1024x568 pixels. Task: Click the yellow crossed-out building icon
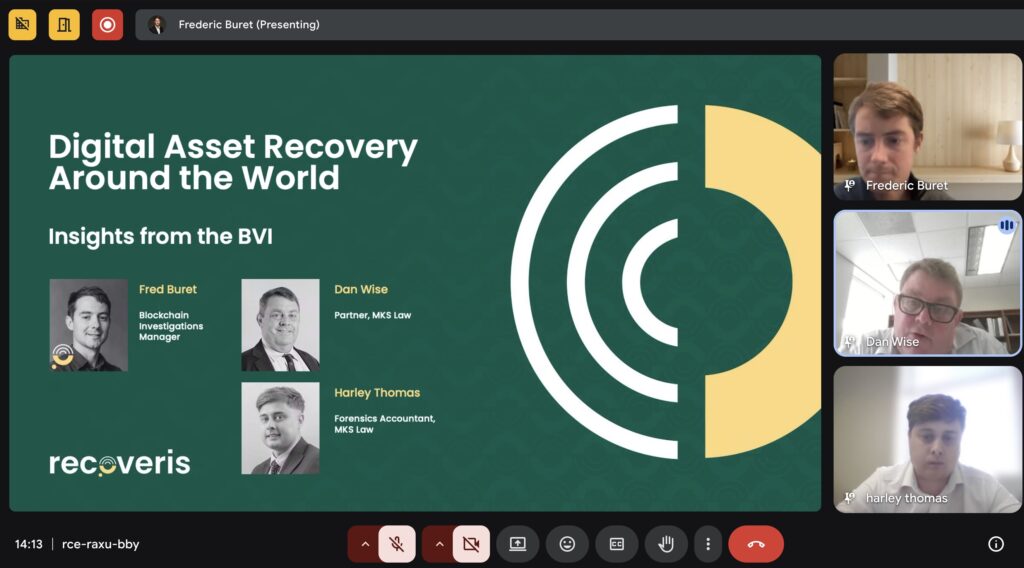pos(22,25)
